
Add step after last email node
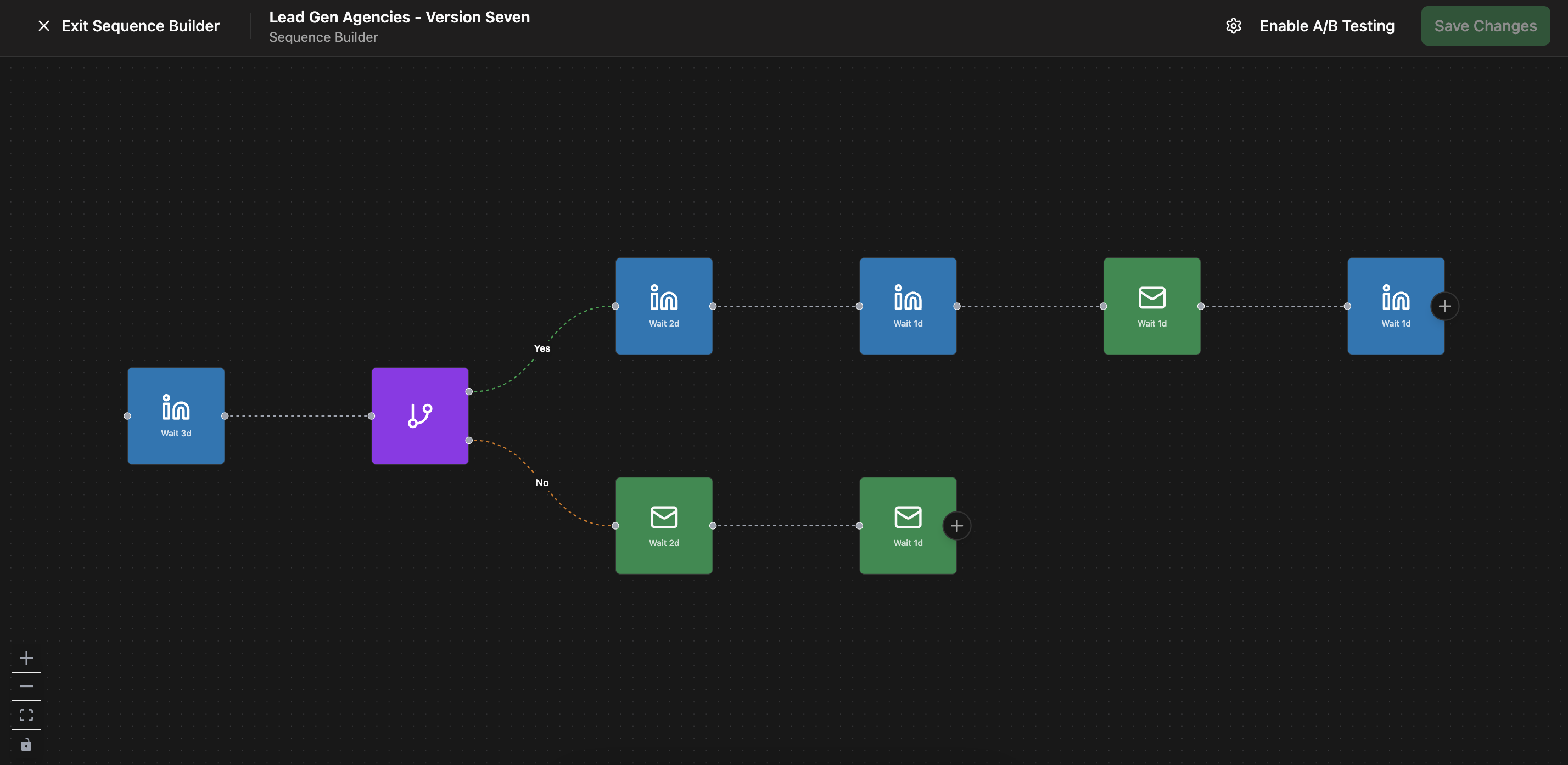click(x=956, y=526)
